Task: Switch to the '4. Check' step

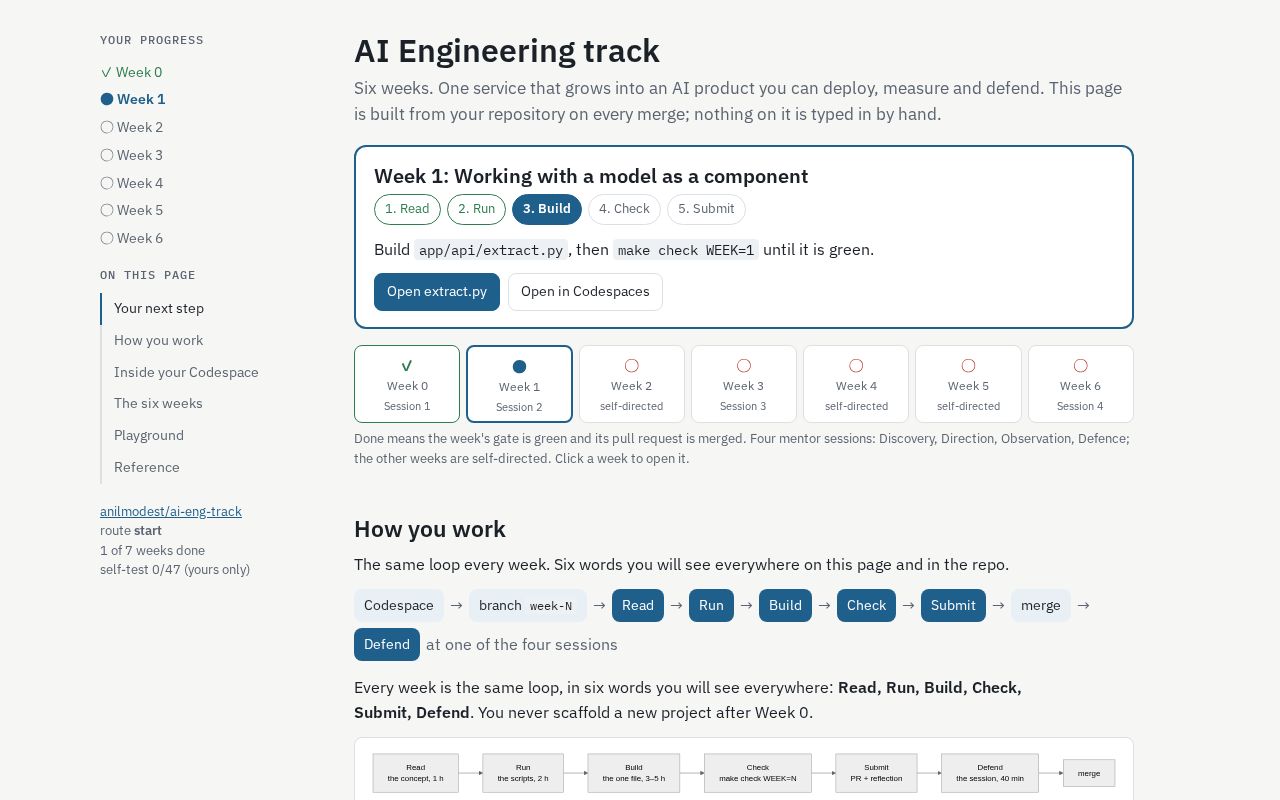Action: (624, 209)
